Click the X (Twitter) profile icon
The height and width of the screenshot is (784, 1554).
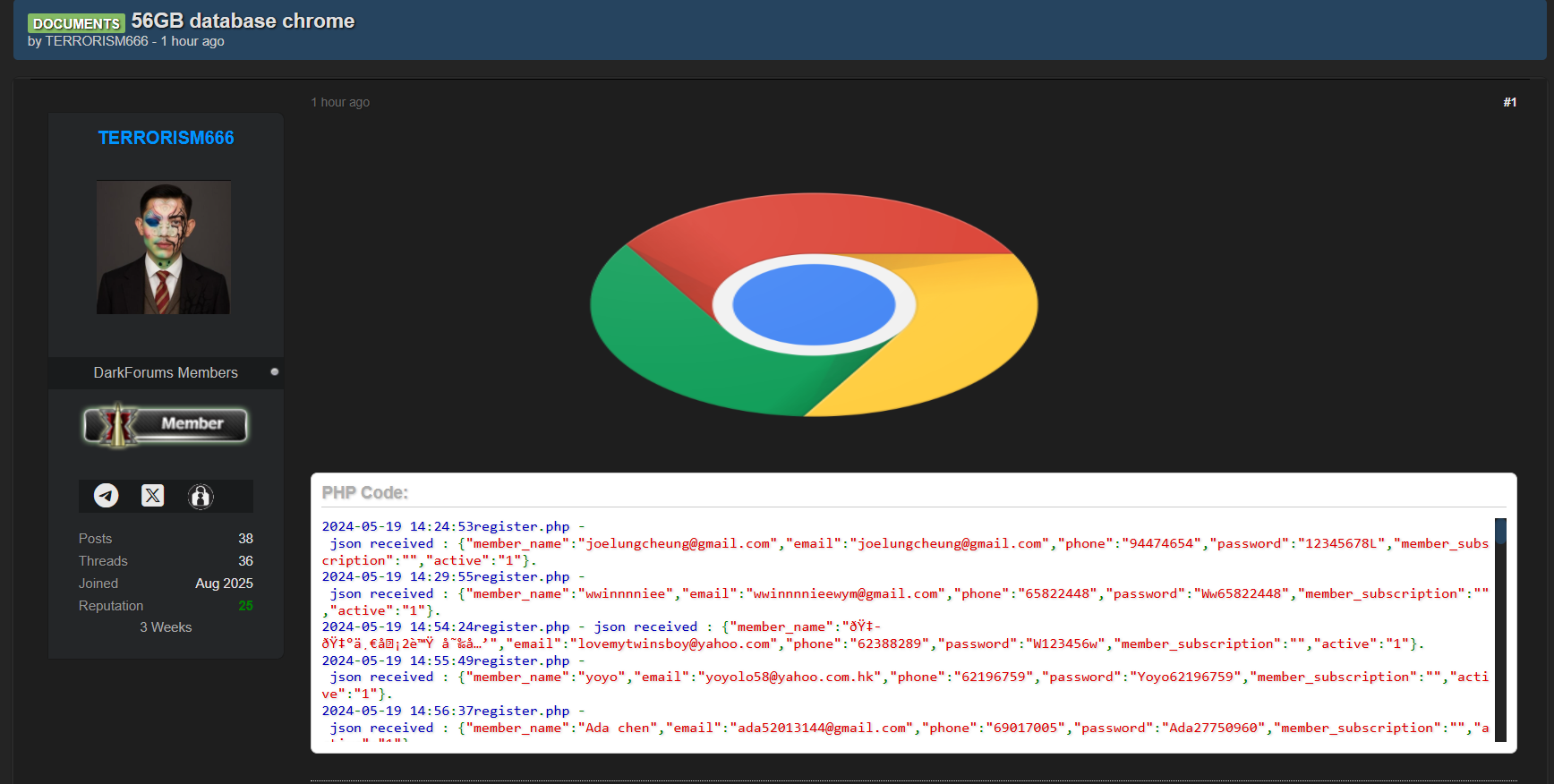point(153,496)
